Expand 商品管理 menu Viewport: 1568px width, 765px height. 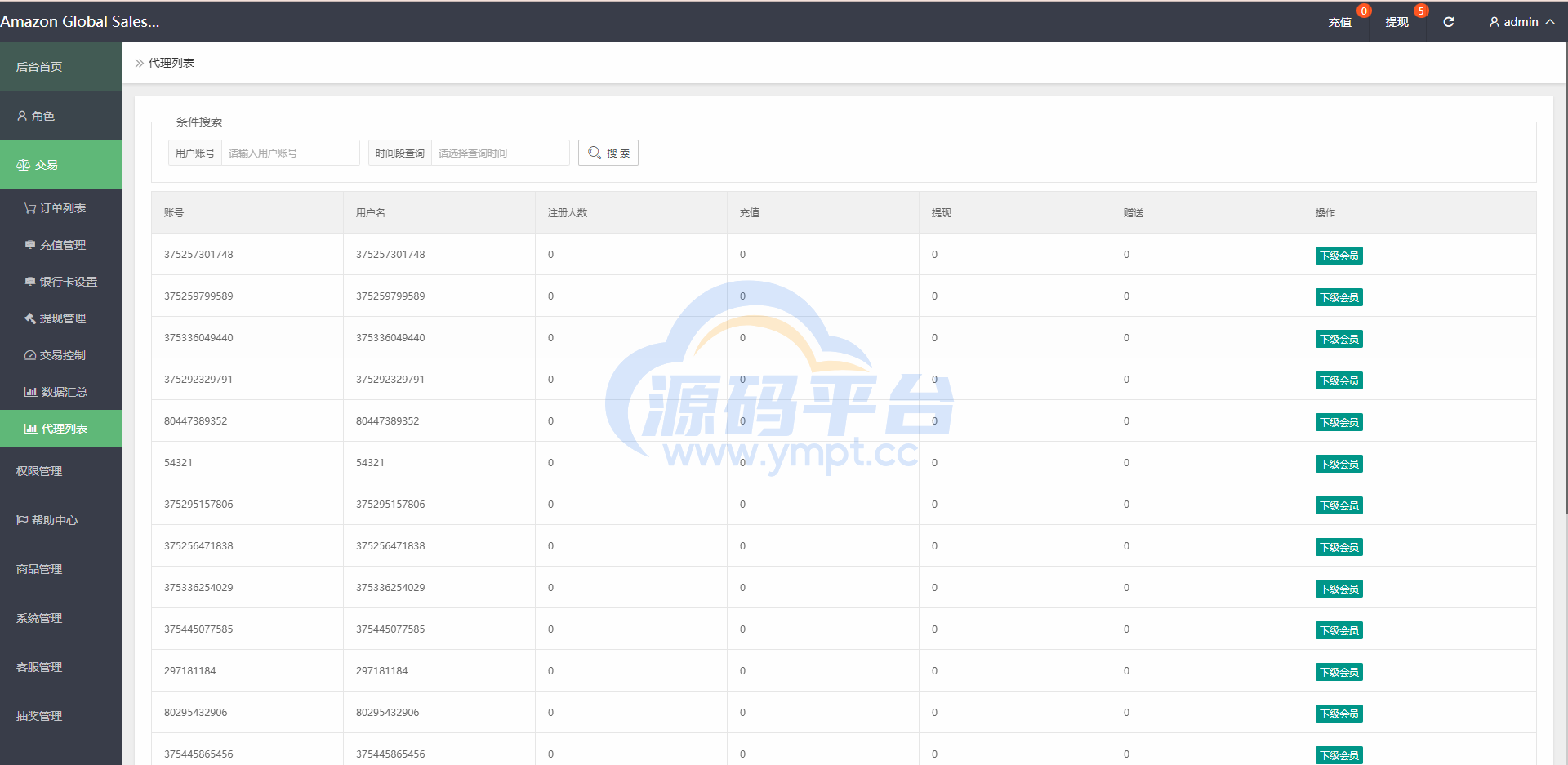(61, 569)
